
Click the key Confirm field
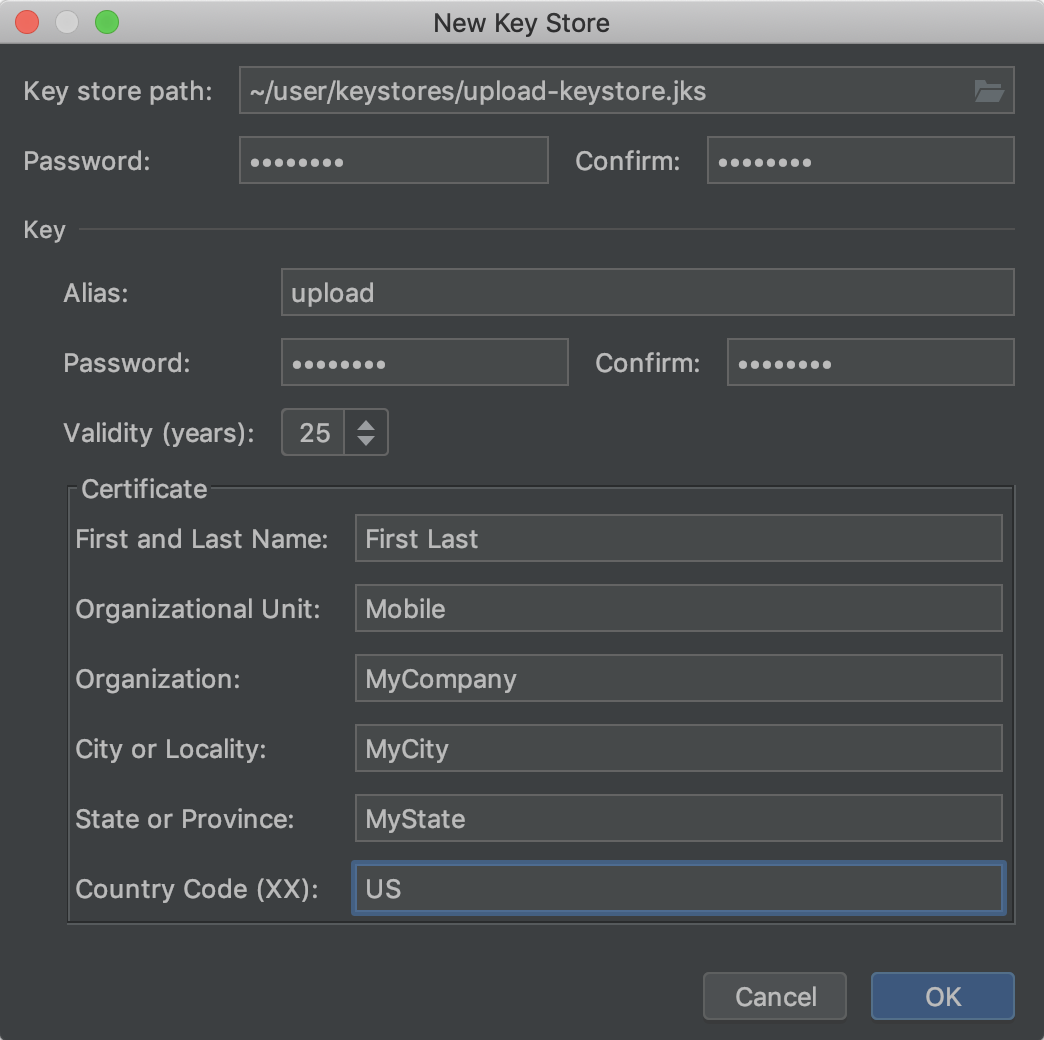(870, 362)
